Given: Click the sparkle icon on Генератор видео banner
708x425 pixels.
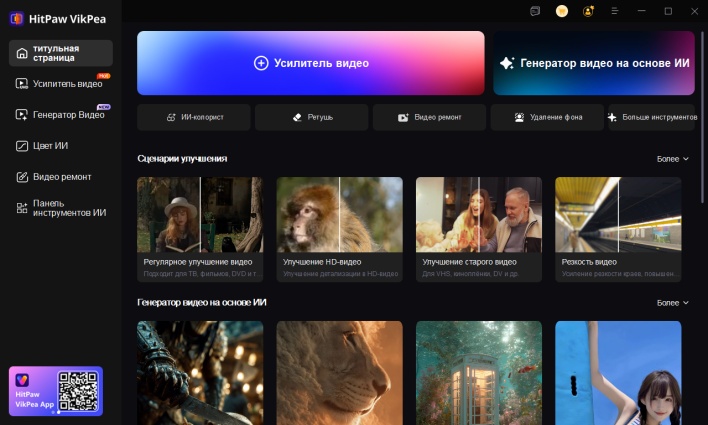Looking at the screenshot, I should 507,63.
